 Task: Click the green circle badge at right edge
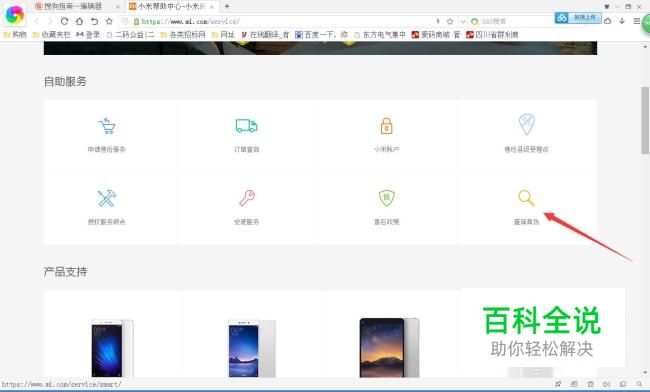click(x=646, y=24)
